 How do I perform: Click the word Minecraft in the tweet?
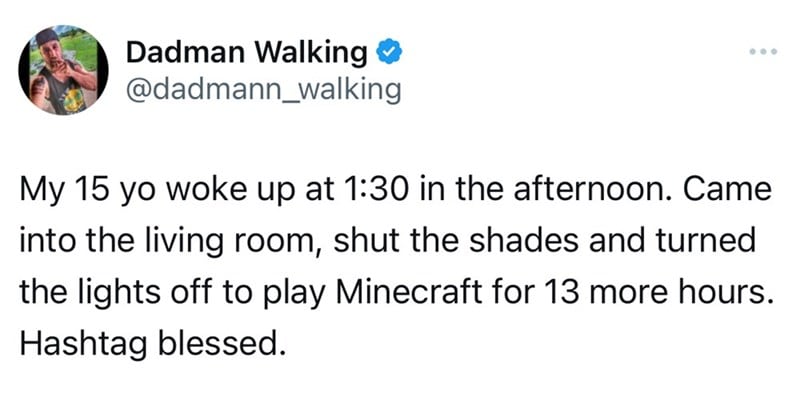[408, 291]
